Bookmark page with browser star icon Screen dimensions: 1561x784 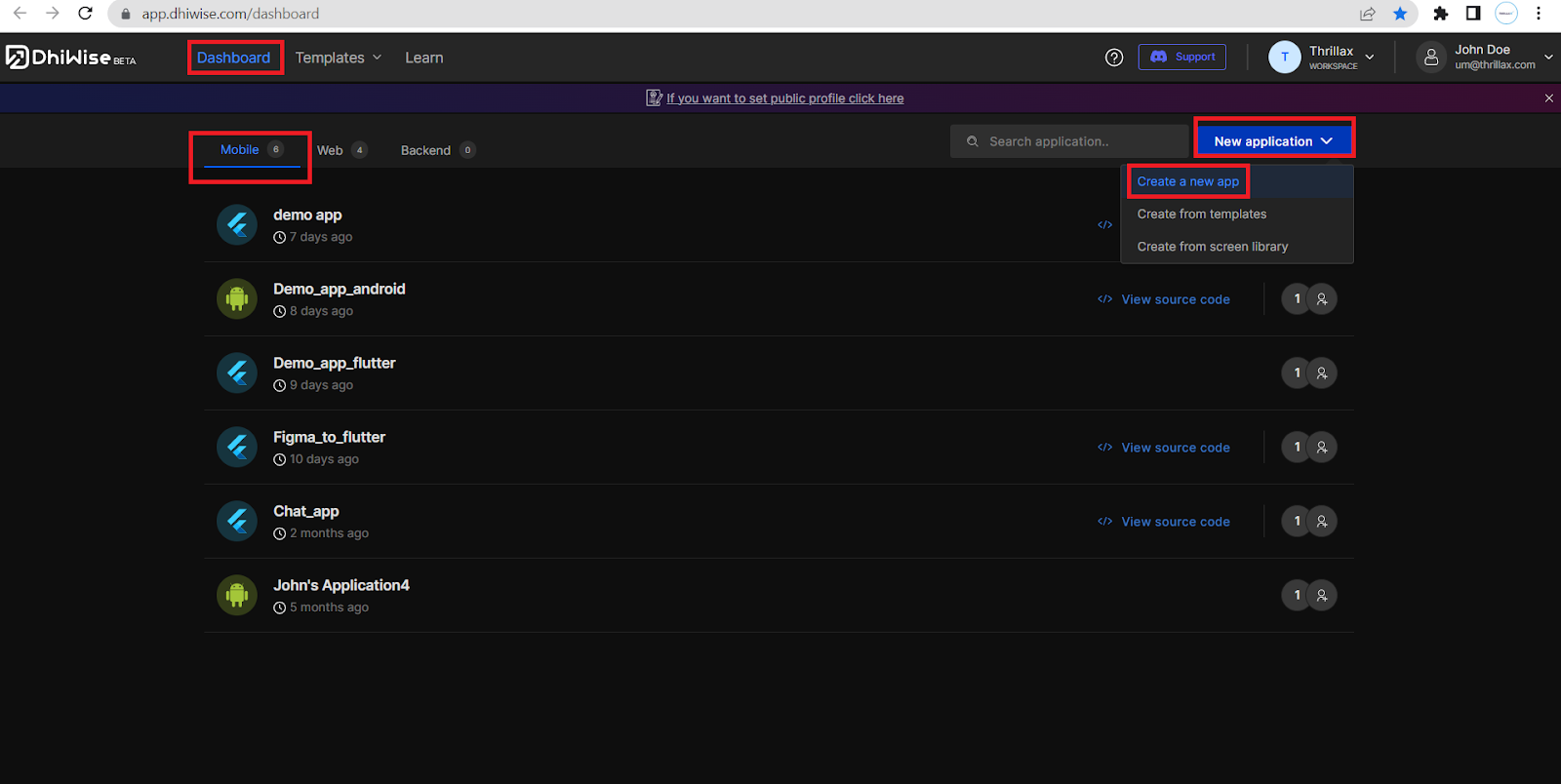pos(1400,14)
